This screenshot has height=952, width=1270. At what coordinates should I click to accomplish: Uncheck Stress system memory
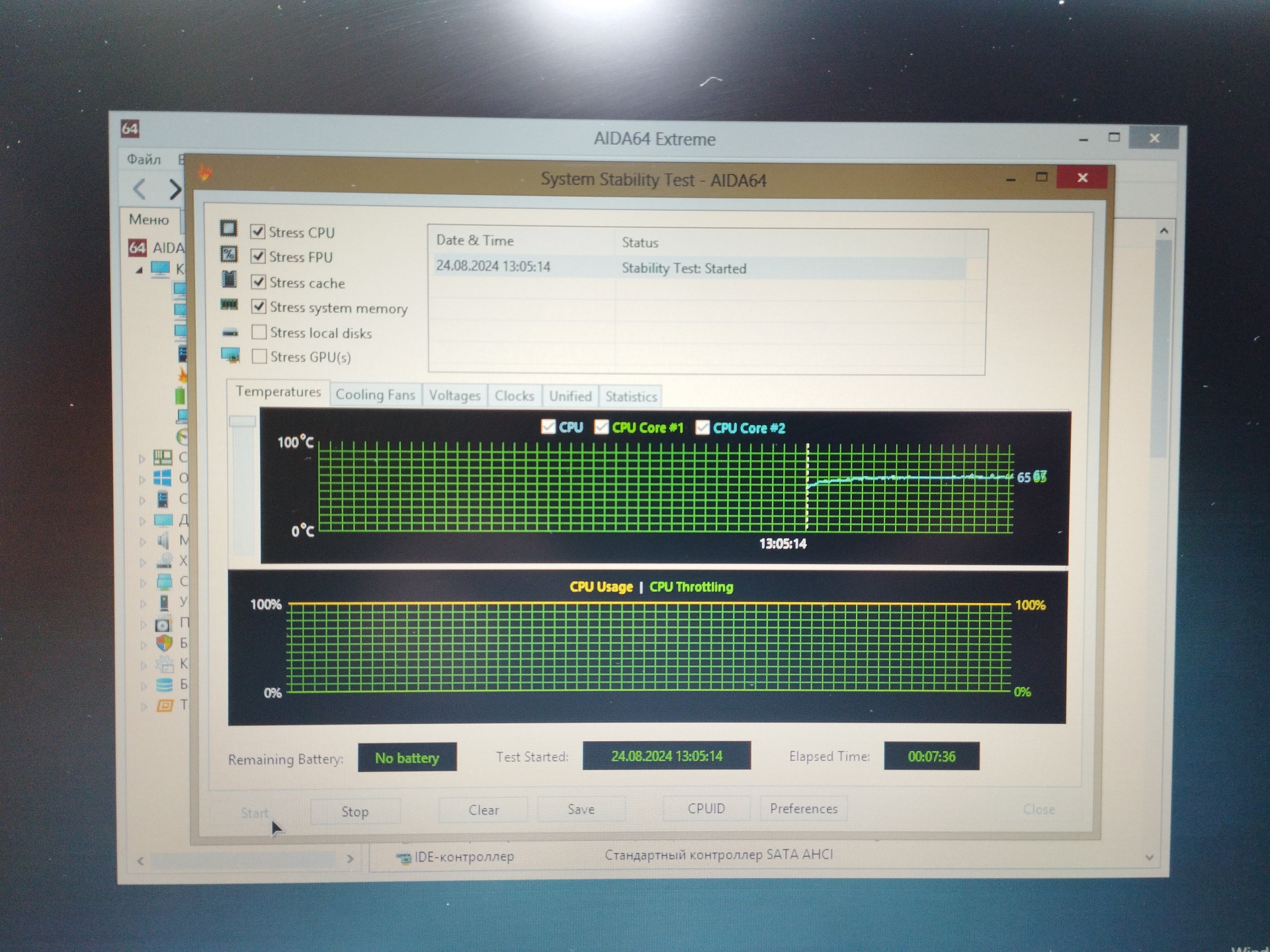tap(259, 306)
